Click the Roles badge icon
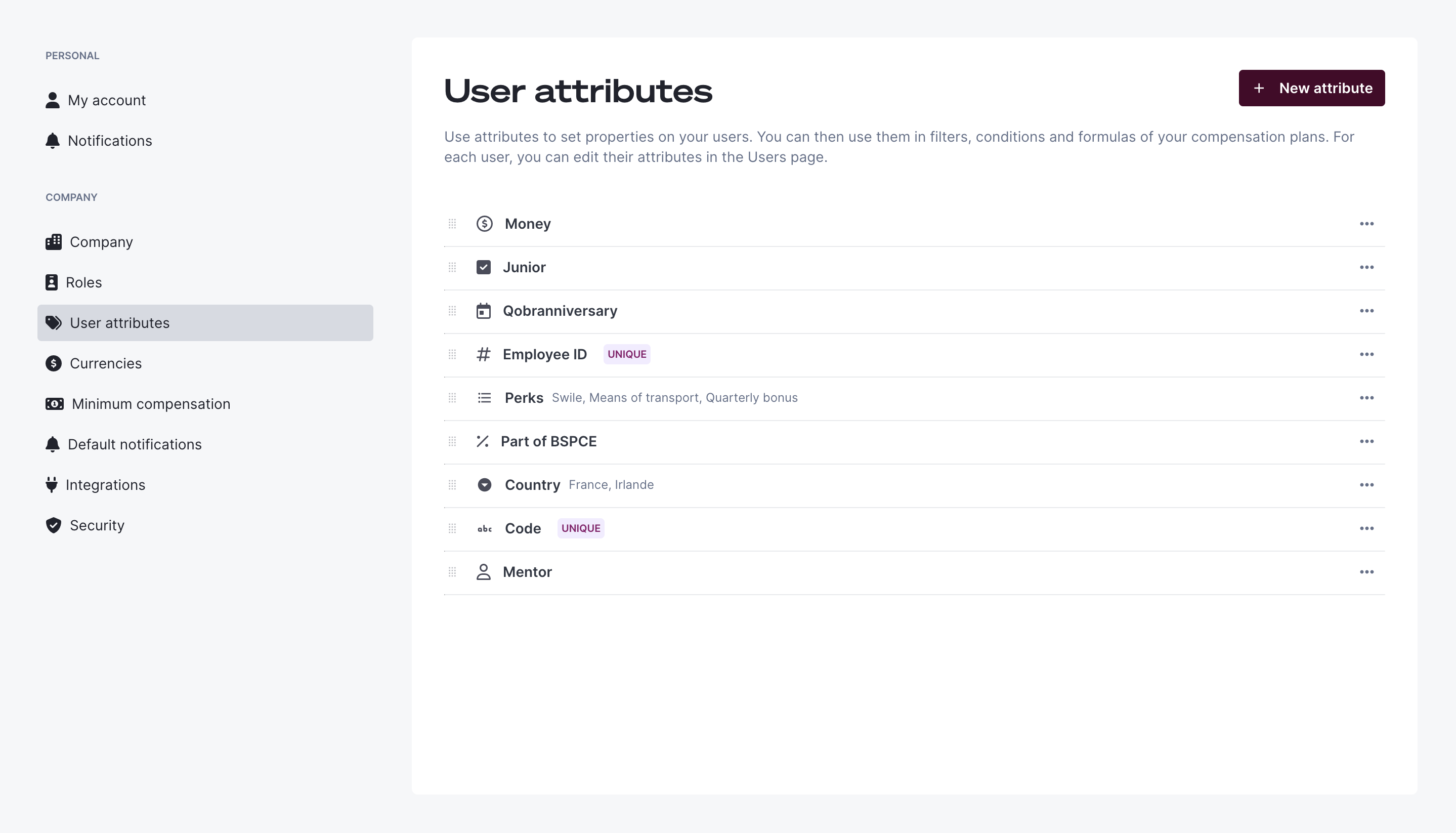The width and height of the screenshot is (1456, 833). click(52, 282)
